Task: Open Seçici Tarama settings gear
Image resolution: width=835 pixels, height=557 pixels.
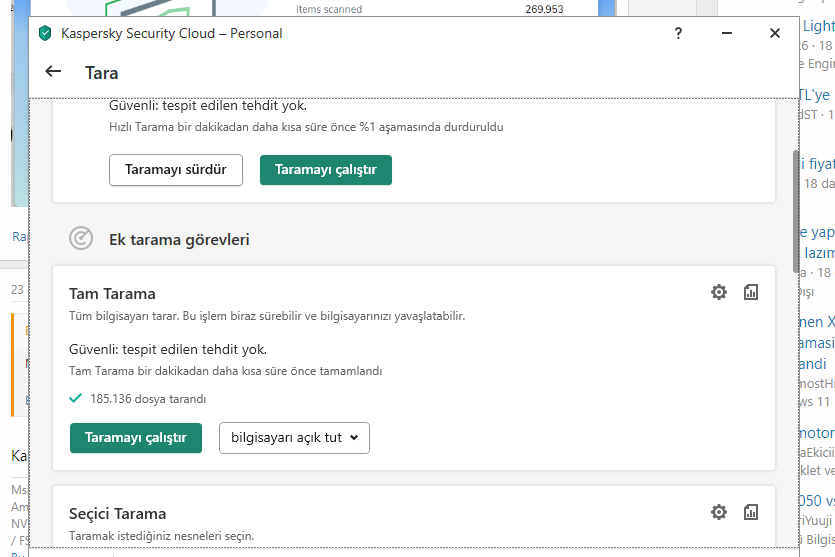Action: 719,512
